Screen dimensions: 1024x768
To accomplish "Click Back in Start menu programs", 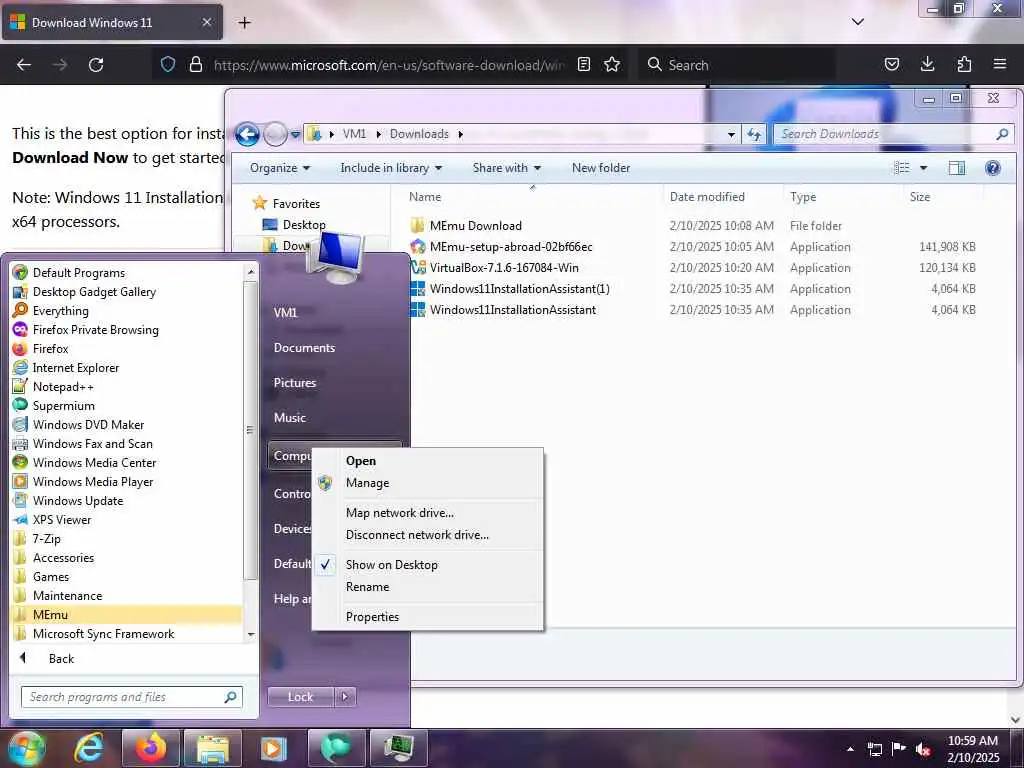I will (x=61, y=659).
